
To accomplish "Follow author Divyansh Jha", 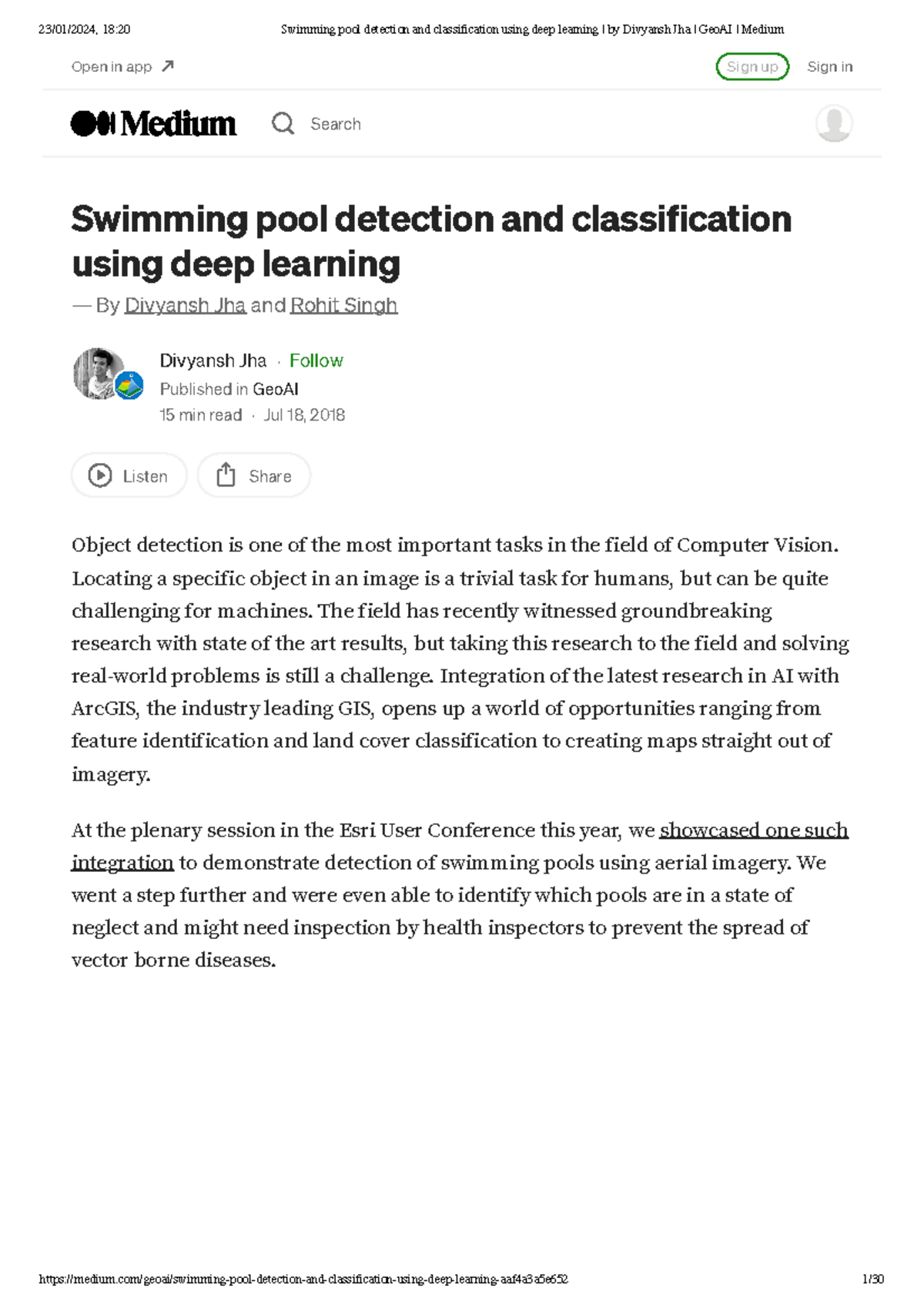I will [316, 361].
